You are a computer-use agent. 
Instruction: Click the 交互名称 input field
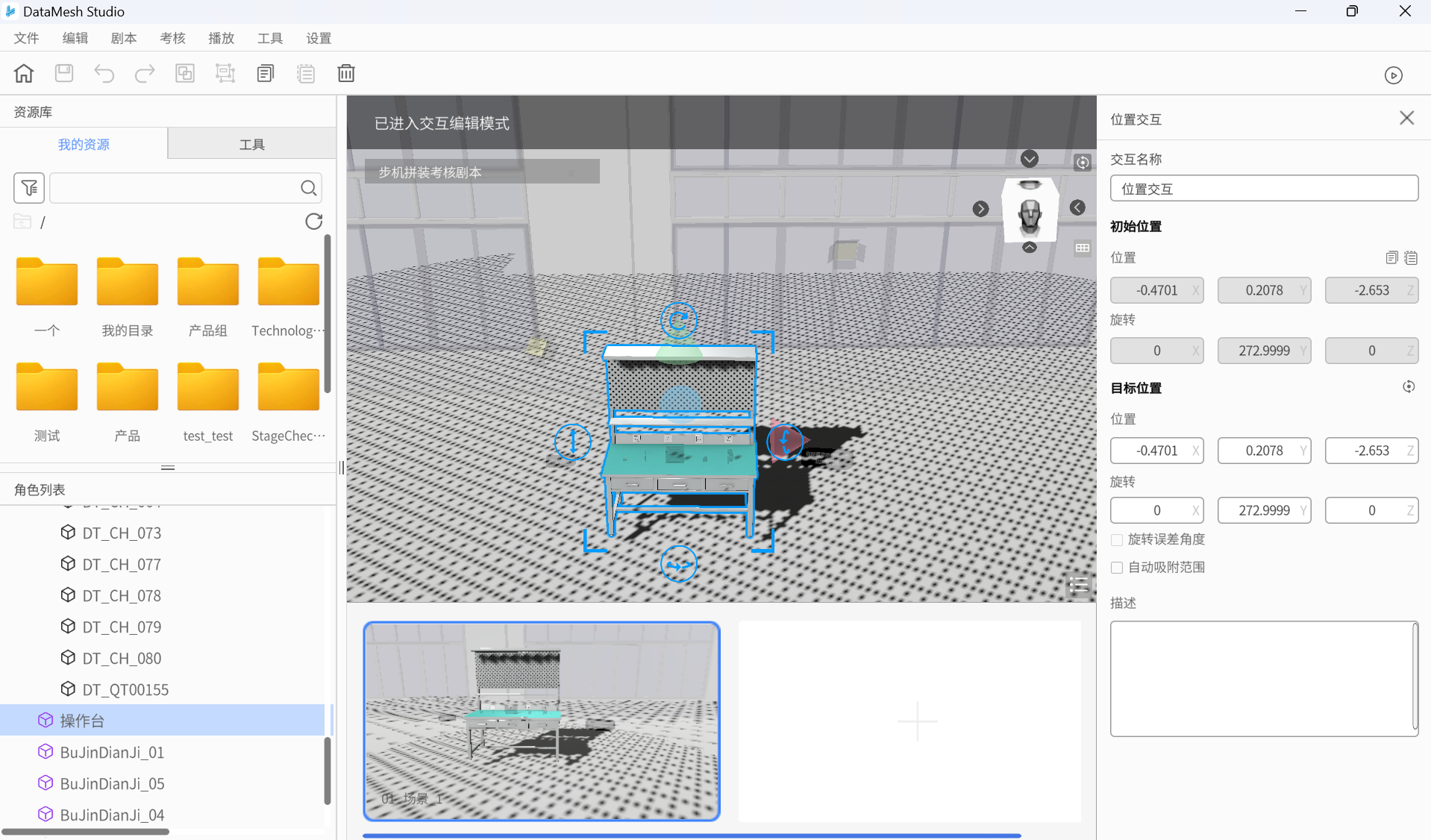click(x=1264, y=189)
